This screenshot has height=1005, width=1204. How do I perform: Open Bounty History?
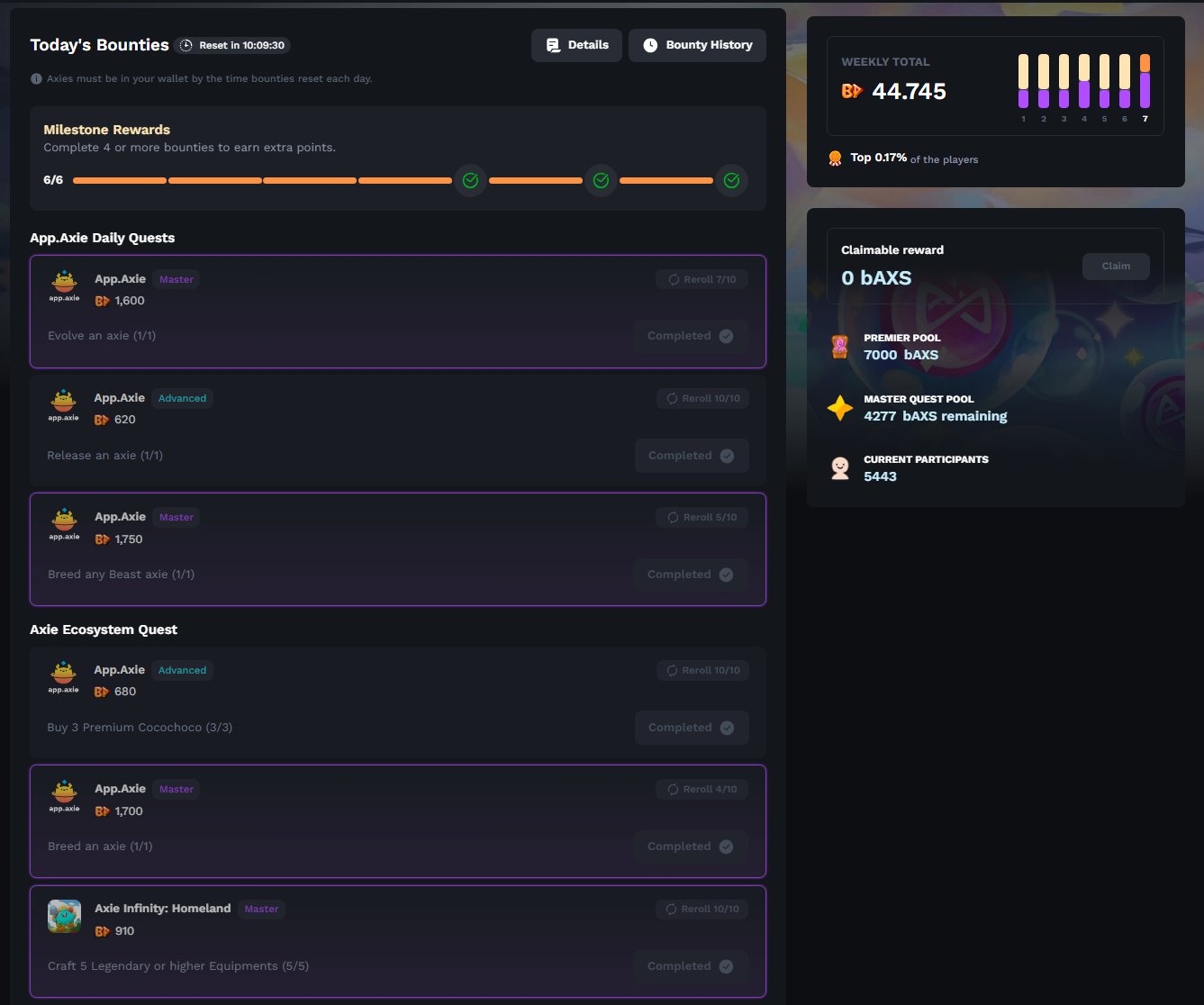[697, 45]
